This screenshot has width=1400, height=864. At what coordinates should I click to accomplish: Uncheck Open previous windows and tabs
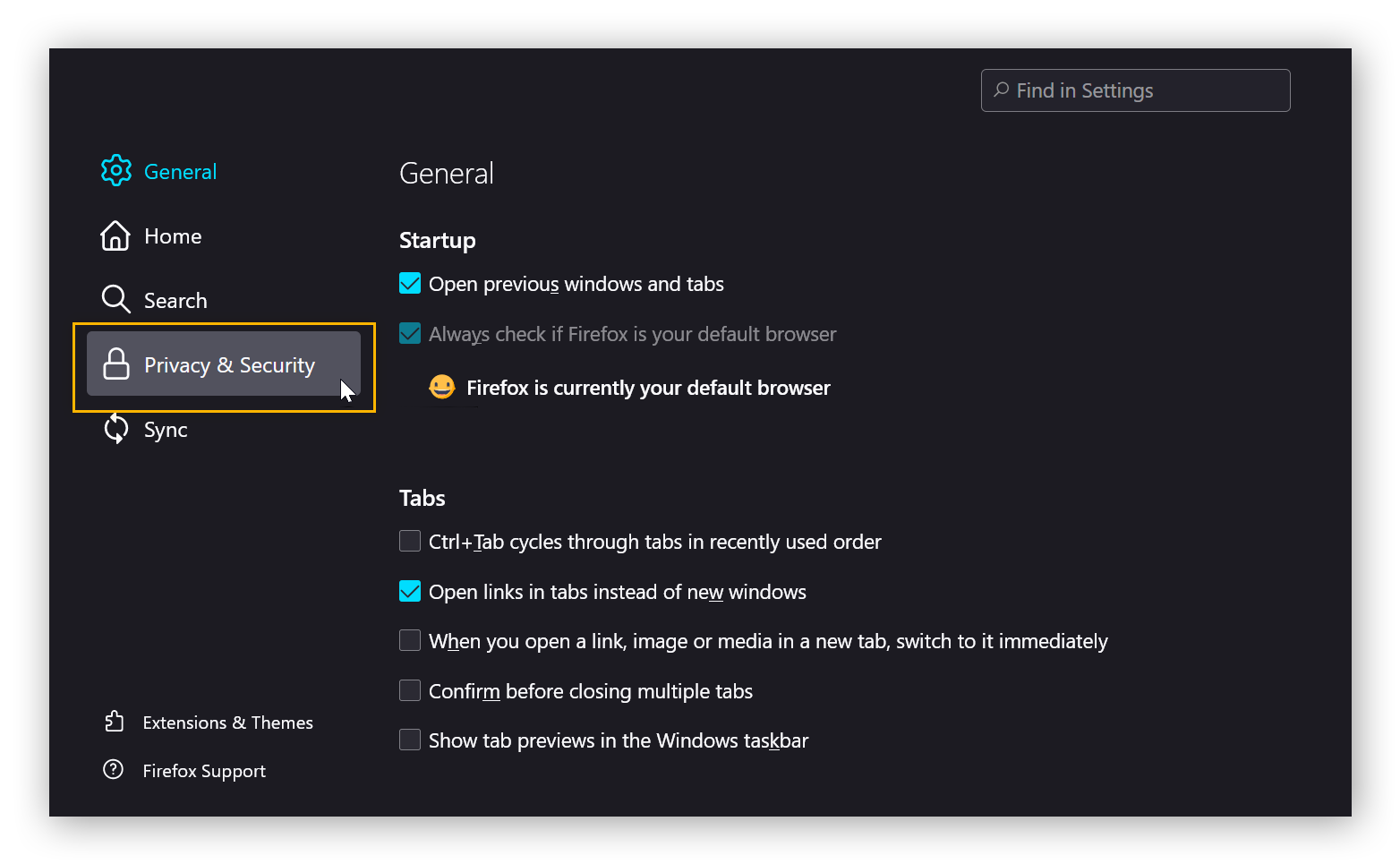pos(409,282)
